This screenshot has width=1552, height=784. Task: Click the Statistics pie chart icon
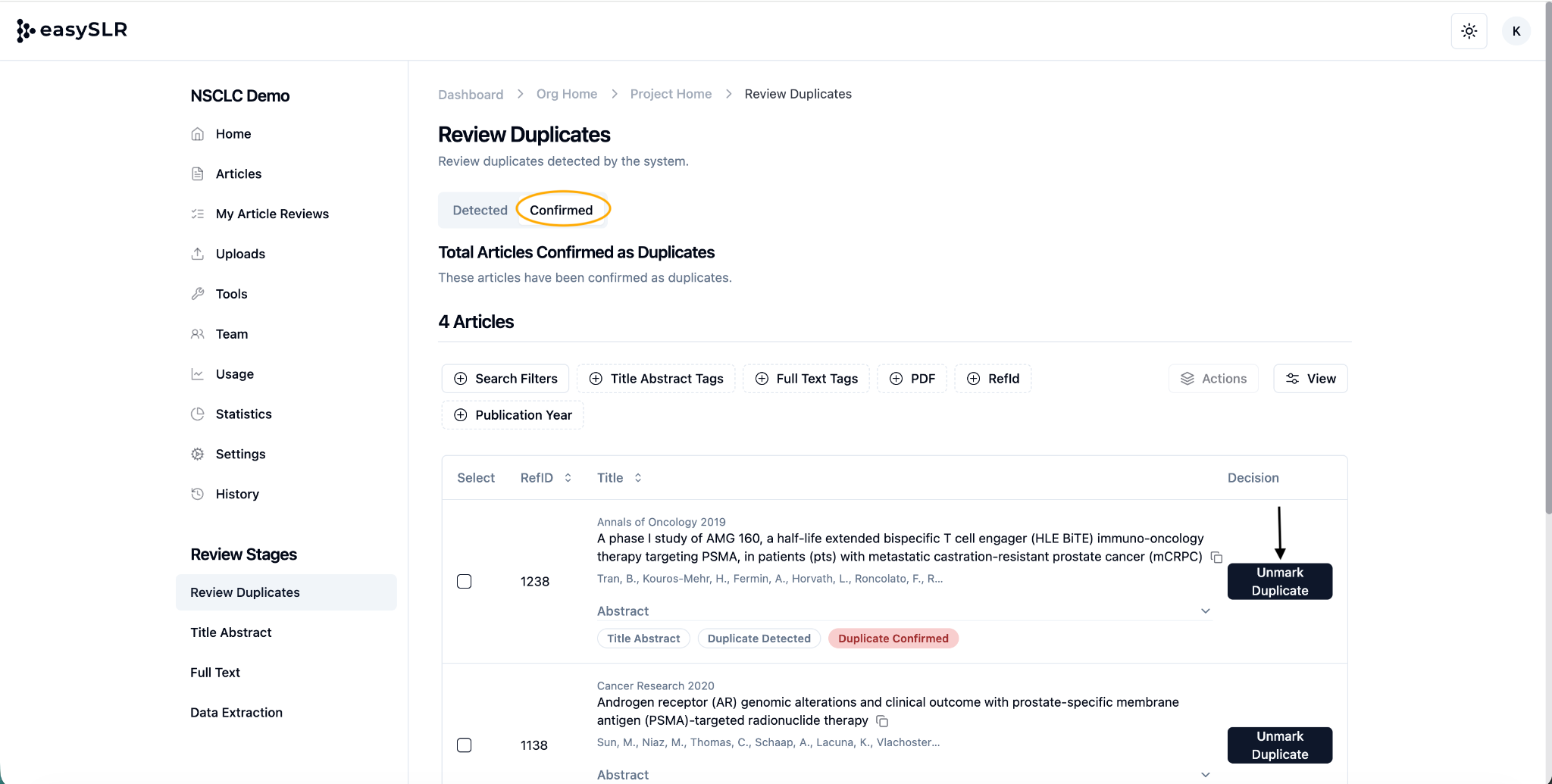pyautogui.click(x=198, y=414)
